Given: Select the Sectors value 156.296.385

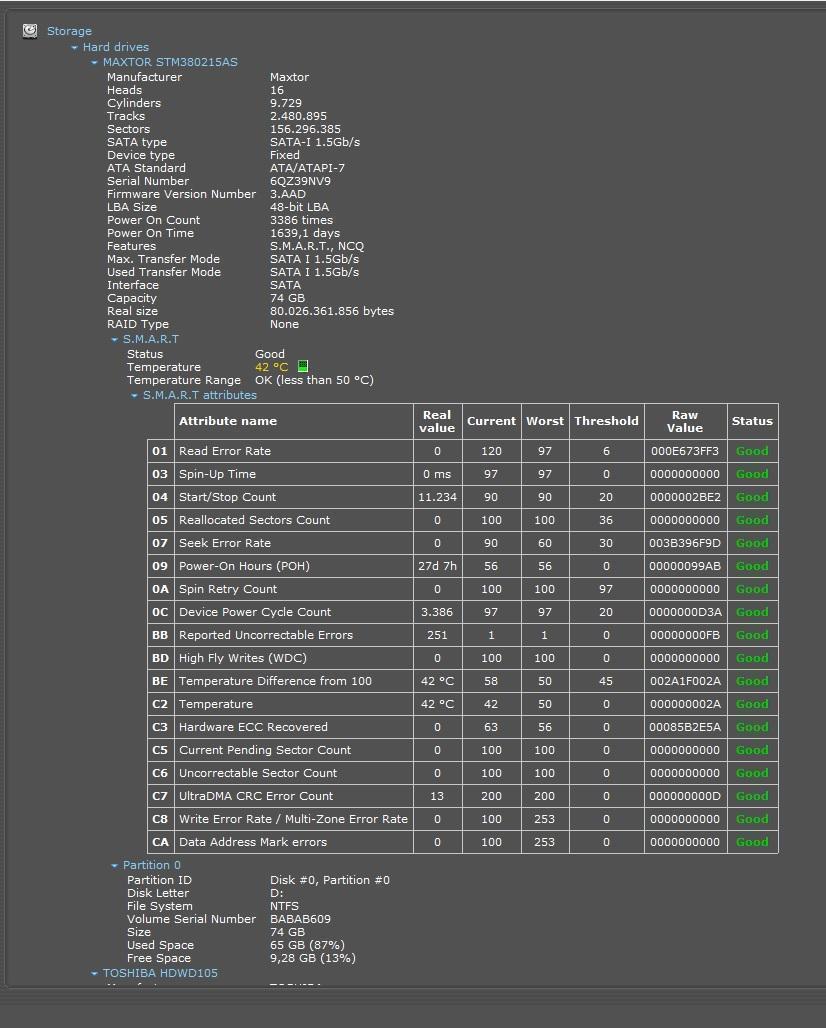Looking at the screenshot, I should [x=305, y=129].
